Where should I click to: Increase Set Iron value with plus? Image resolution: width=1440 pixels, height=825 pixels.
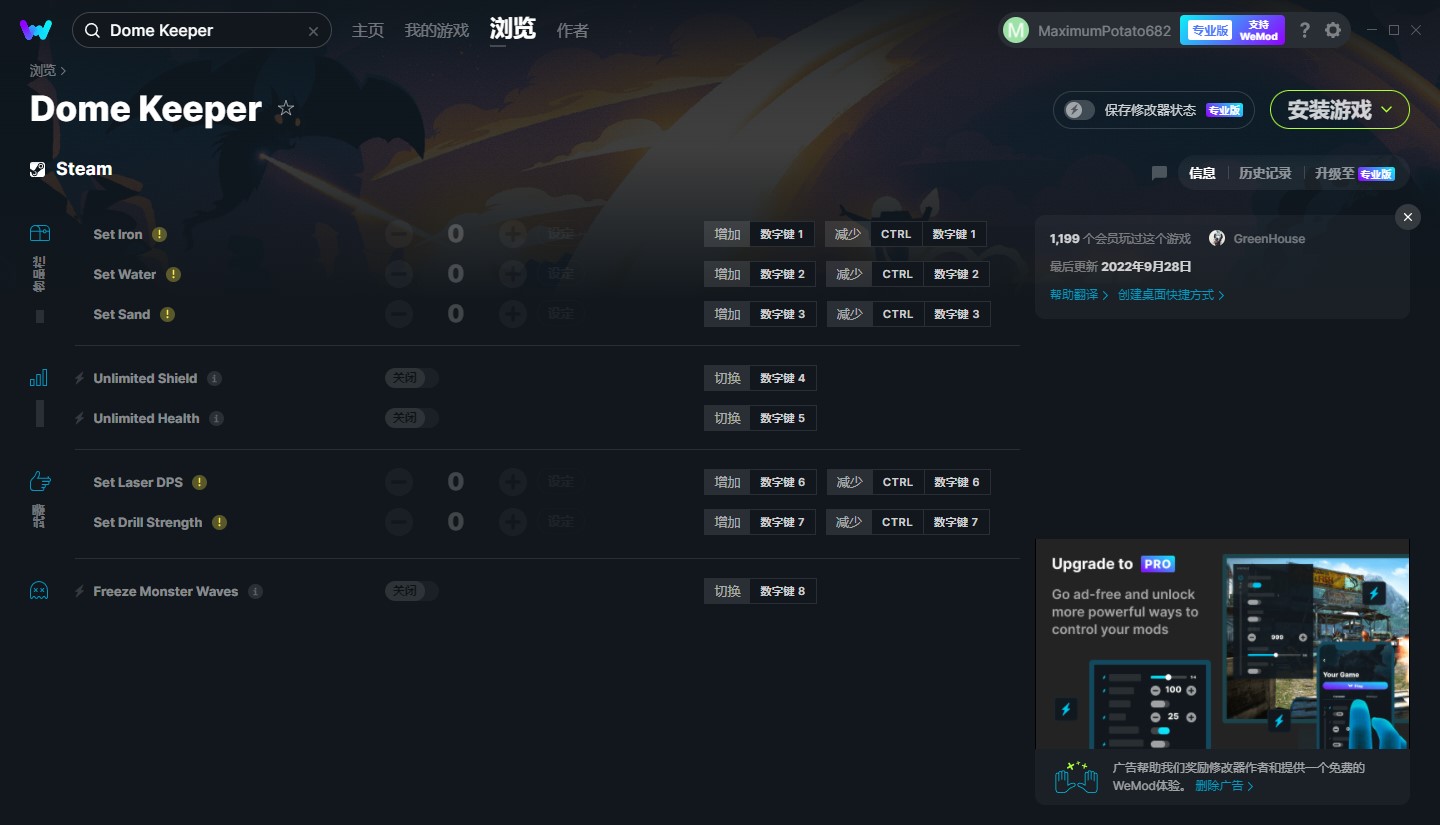pos(513,234)
